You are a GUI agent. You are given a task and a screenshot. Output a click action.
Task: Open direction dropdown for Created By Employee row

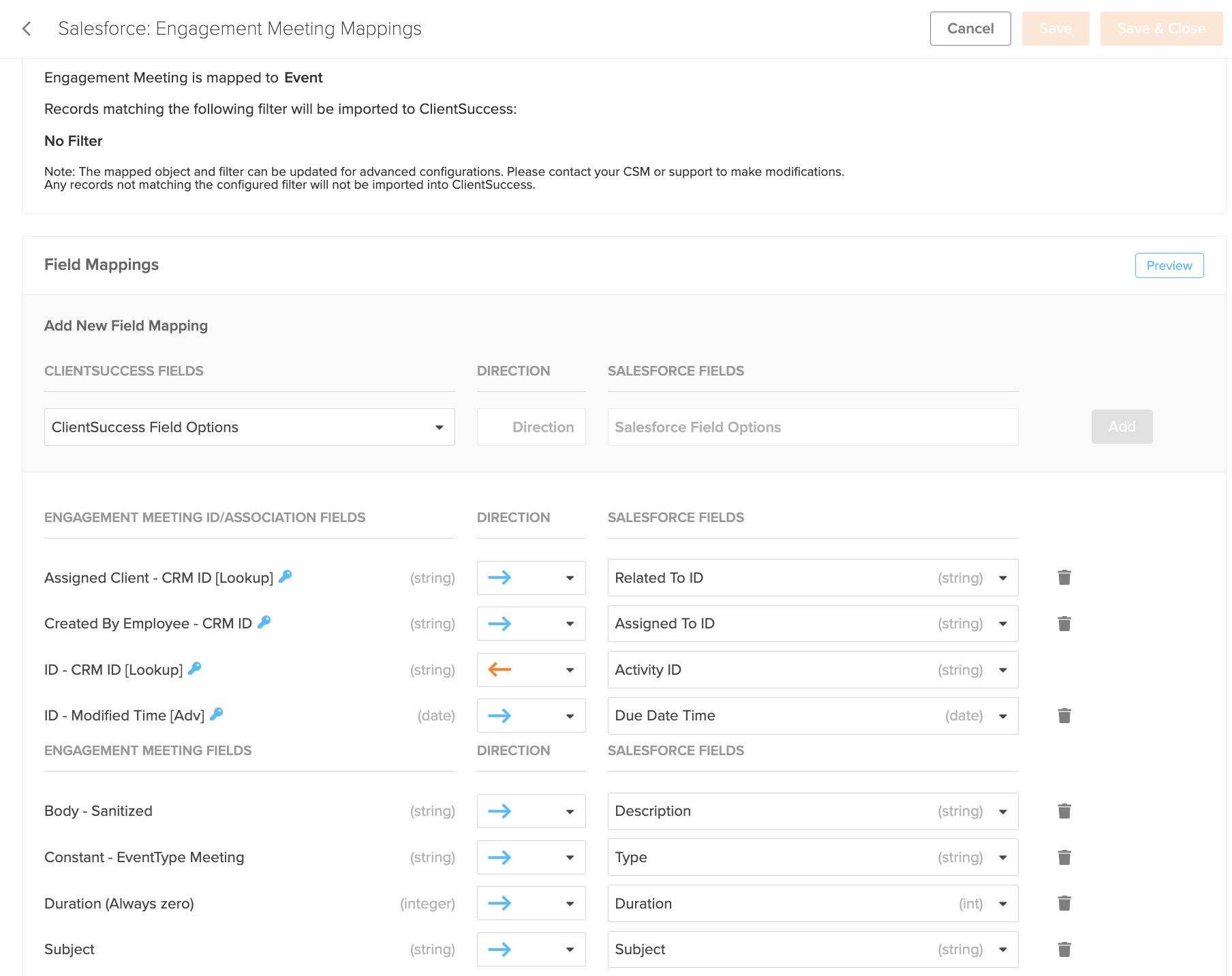(532, 624)
